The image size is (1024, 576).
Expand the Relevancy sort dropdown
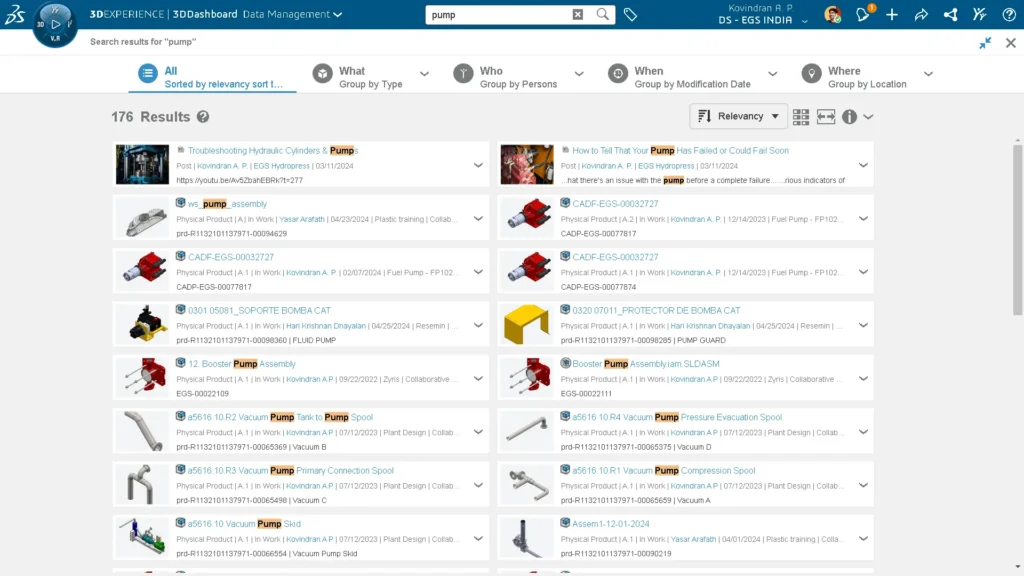pyautogui.click(x=737, y=116)
